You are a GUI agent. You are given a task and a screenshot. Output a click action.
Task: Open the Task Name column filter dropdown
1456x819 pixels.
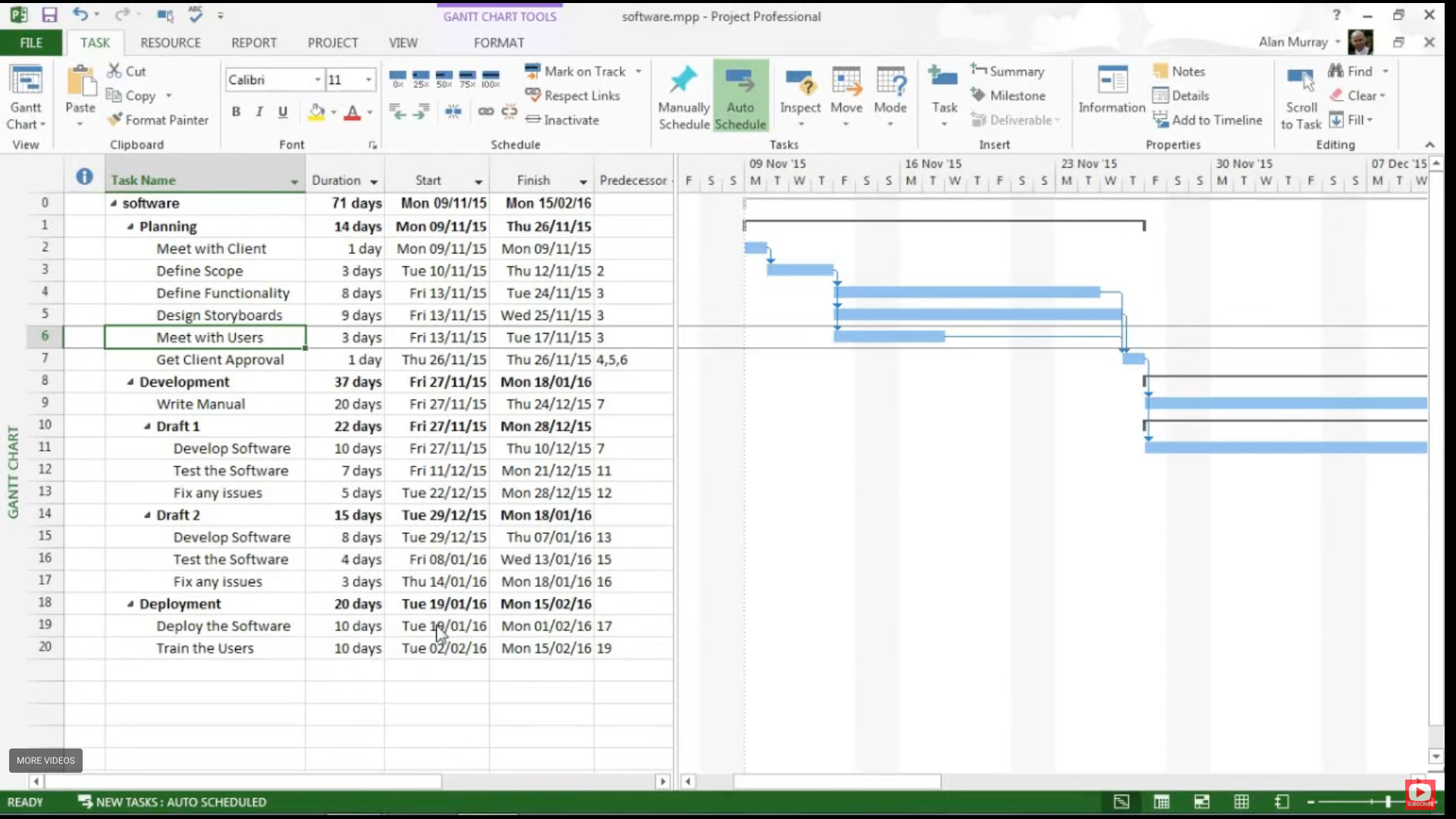click(x=294, y=181)
